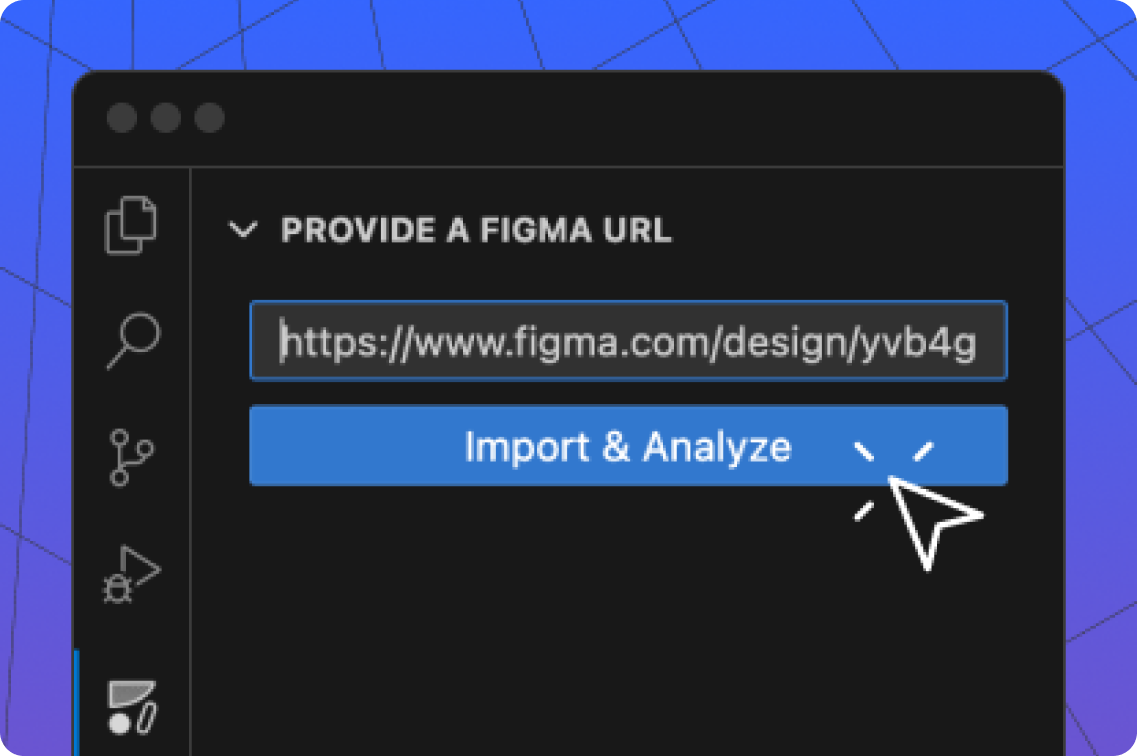Open the Explorer files icon
The image size is (1137, 756).
tap(132, 225)
